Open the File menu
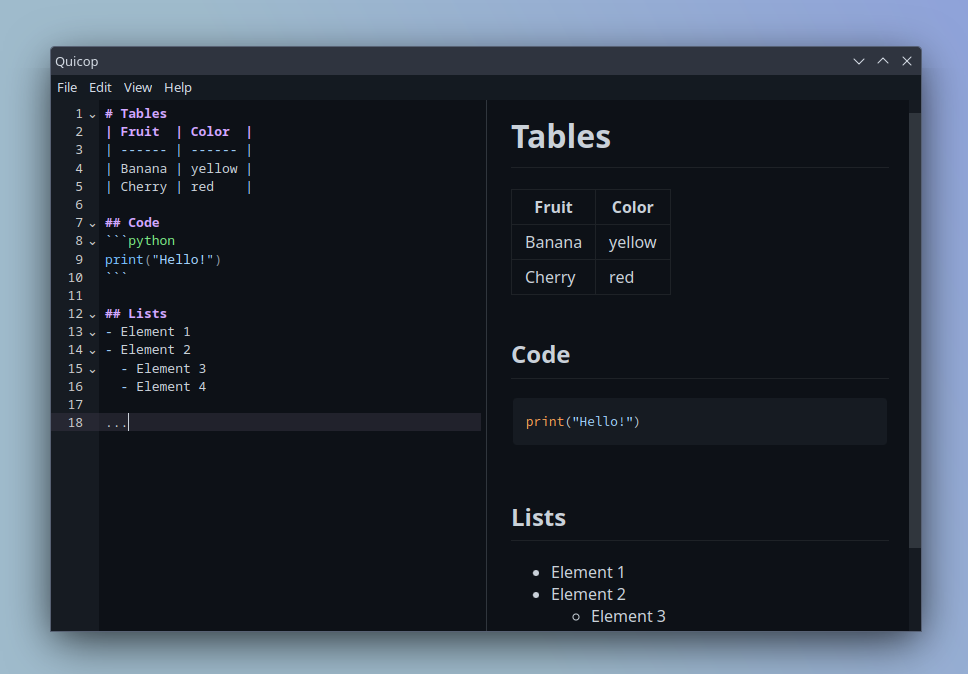Viewport: 968px width, 674px height. click(x=67, y=88)
